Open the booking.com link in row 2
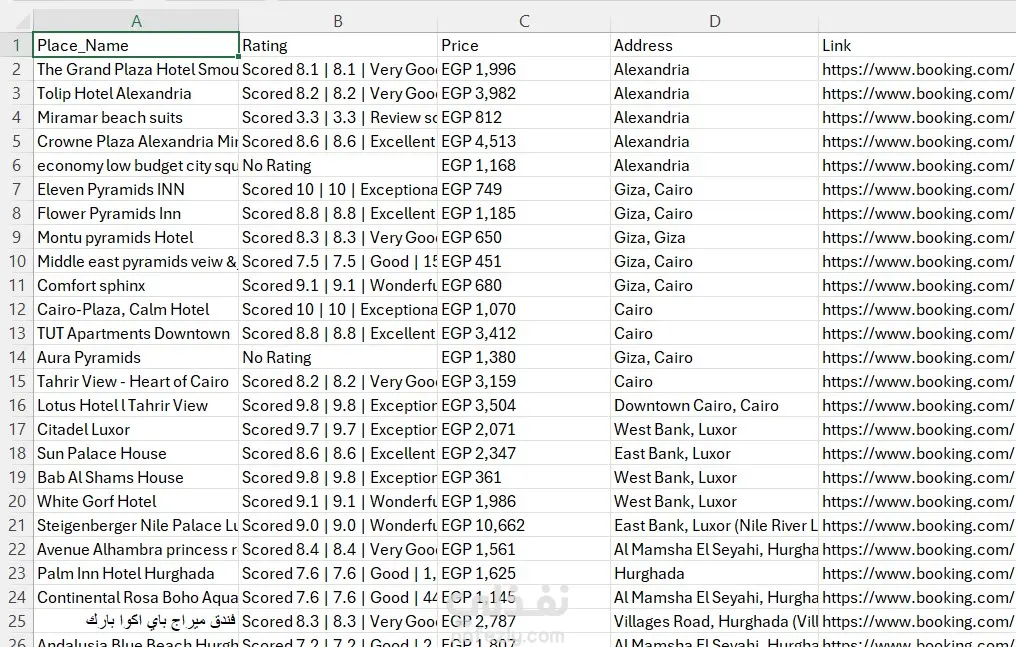Viewport: 1016px width, 647px height. click(918, 69)
